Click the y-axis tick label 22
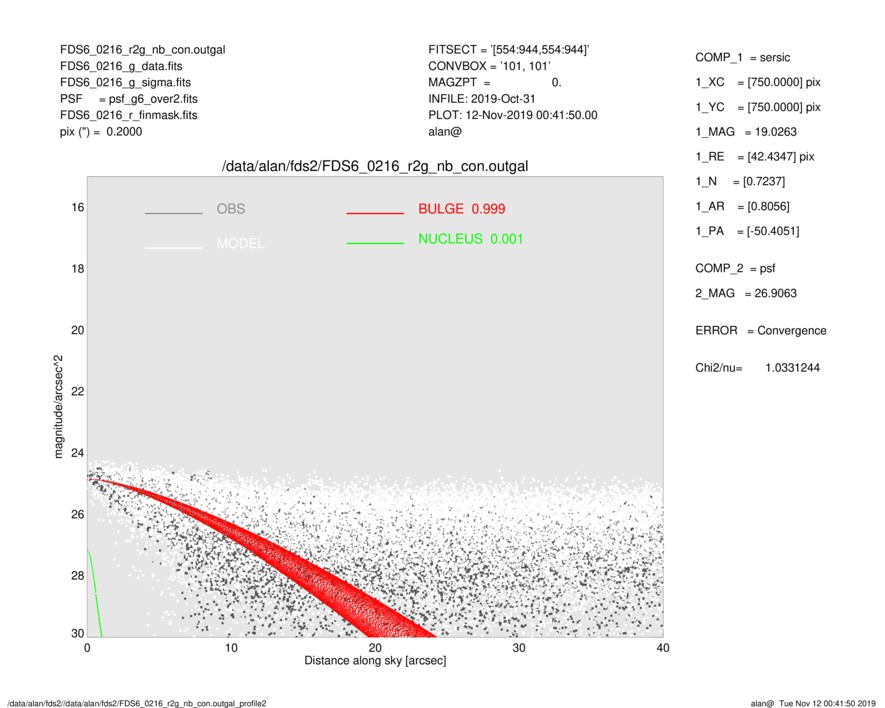Screen dimensions: 885x708 [x=78, y=391]
